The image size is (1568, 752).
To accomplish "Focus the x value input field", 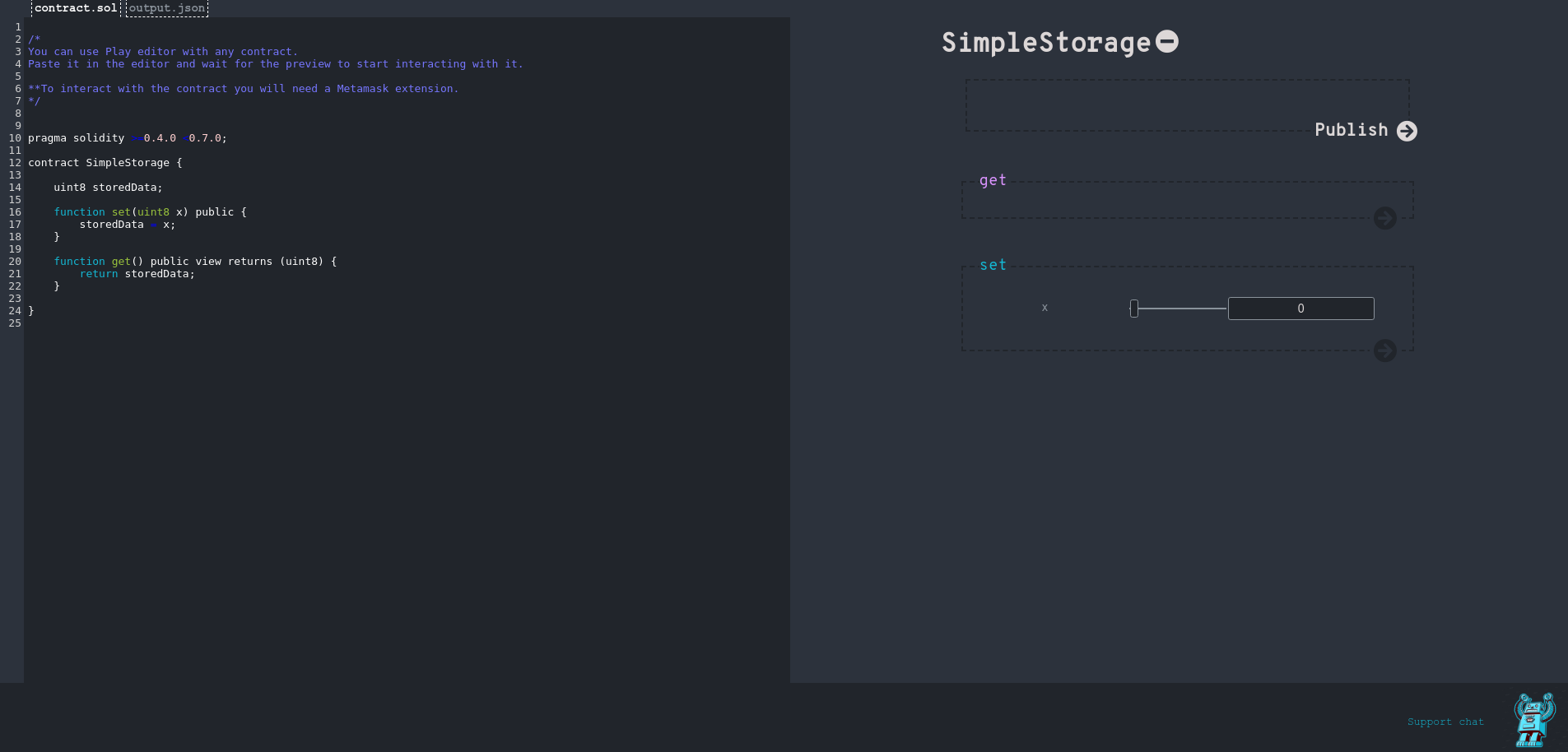I will coord(1300,309).
